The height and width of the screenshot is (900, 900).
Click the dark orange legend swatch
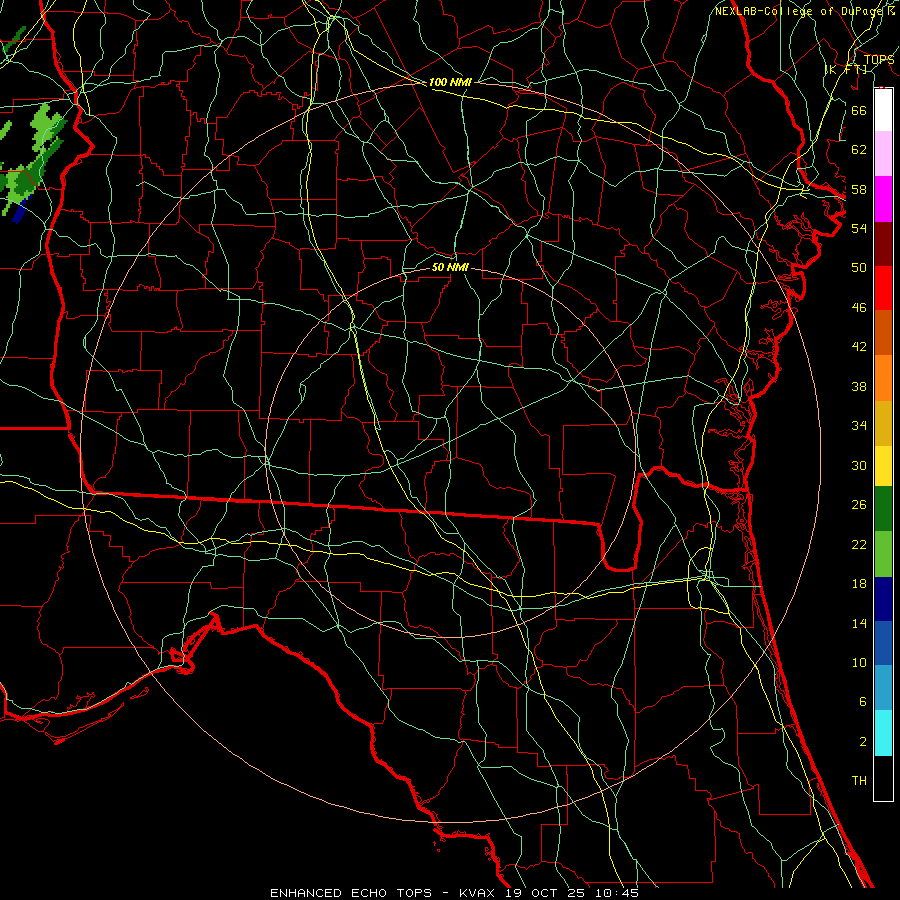[883, 332]
